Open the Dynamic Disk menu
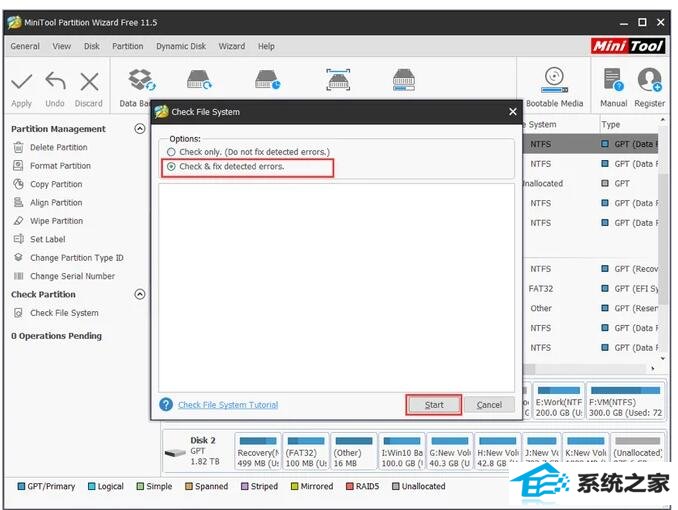 point(181,46)
